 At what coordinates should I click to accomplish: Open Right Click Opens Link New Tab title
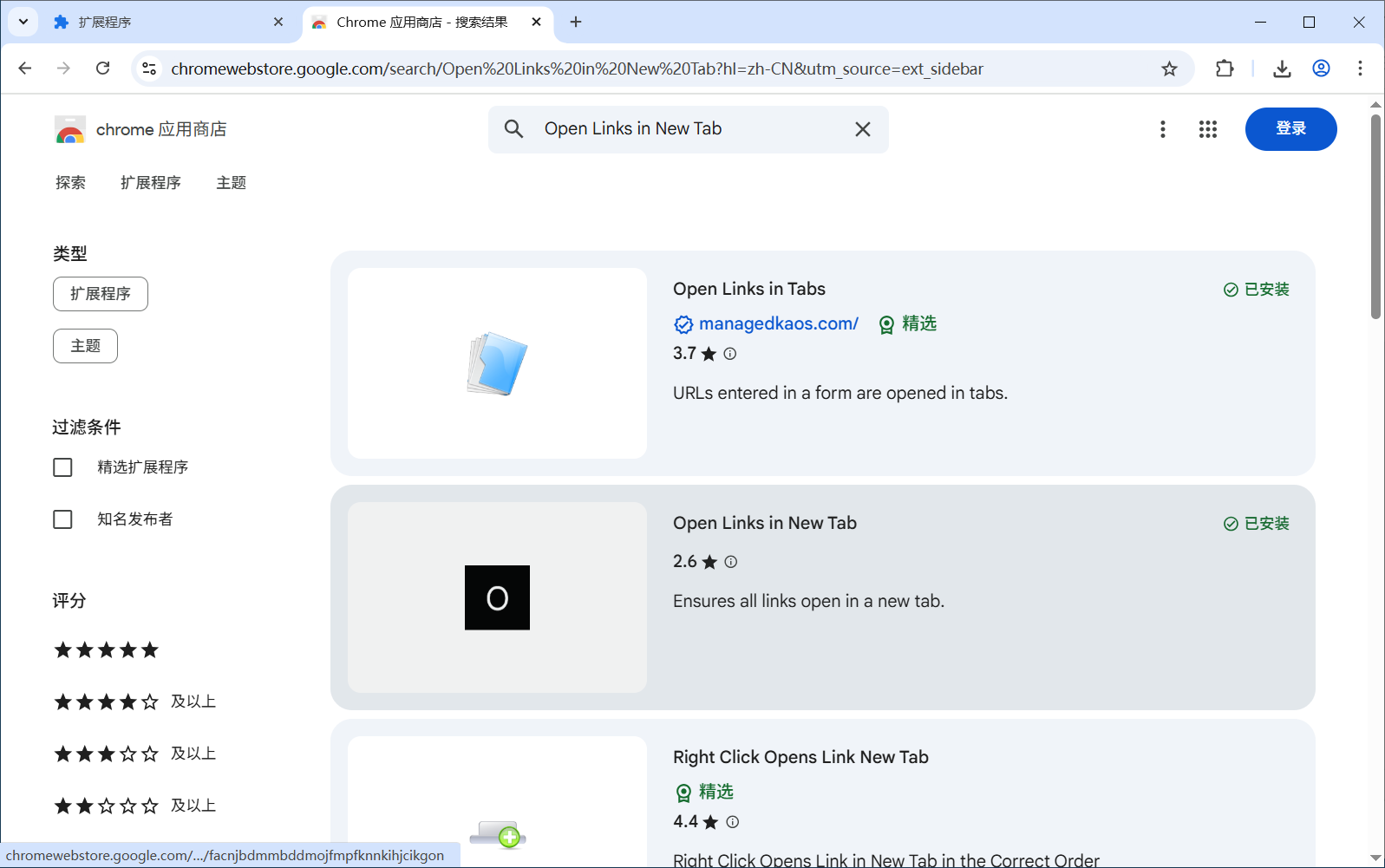[800, 757]
